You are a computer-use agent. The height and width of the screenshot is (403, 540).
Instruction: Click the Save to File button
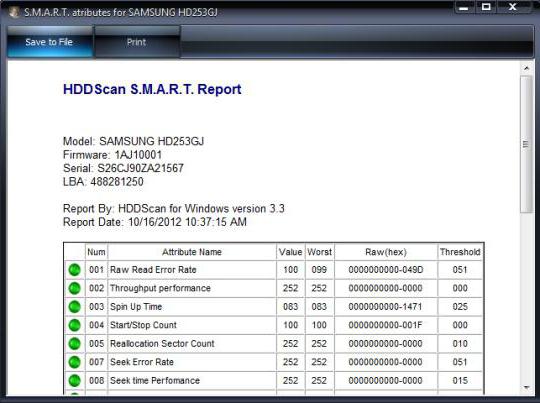(49, 42)
